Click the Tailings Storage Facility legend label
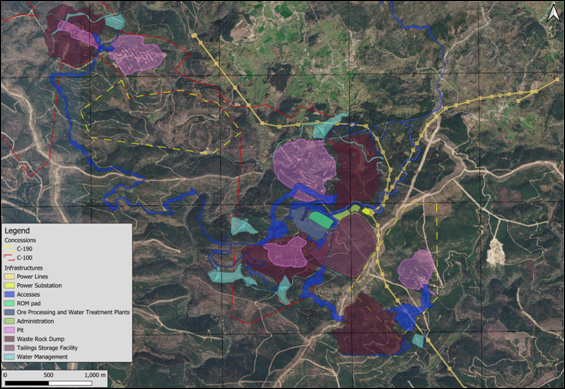565x389 pixels. (x=47, y=348)
